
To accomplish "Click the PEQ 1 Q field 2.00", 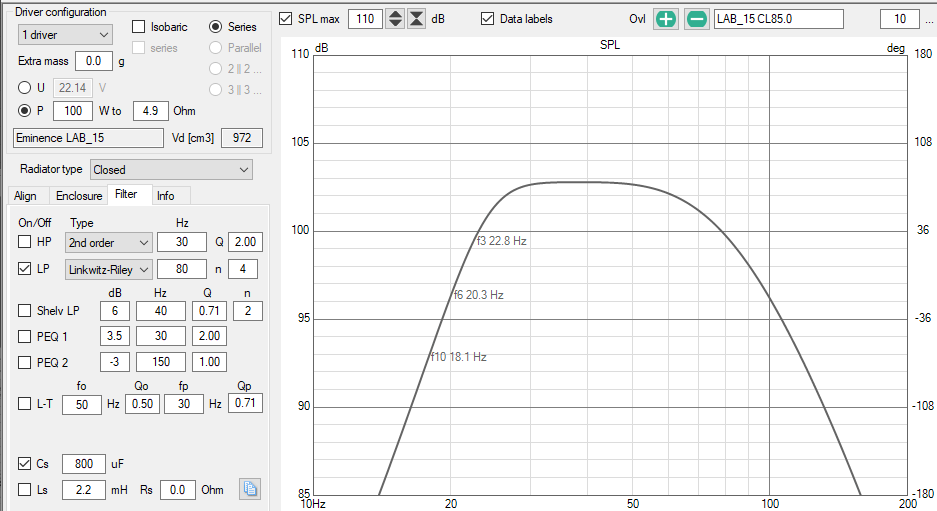I will pos(209,336).
